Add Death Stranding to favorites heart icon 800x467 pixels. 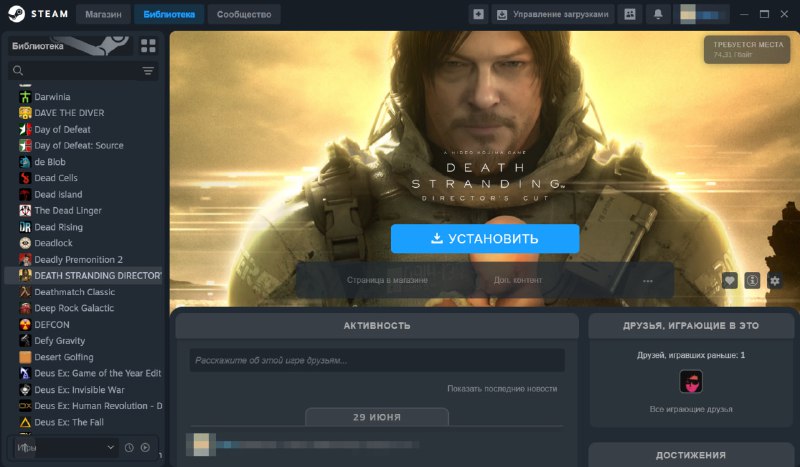point(730,280)
